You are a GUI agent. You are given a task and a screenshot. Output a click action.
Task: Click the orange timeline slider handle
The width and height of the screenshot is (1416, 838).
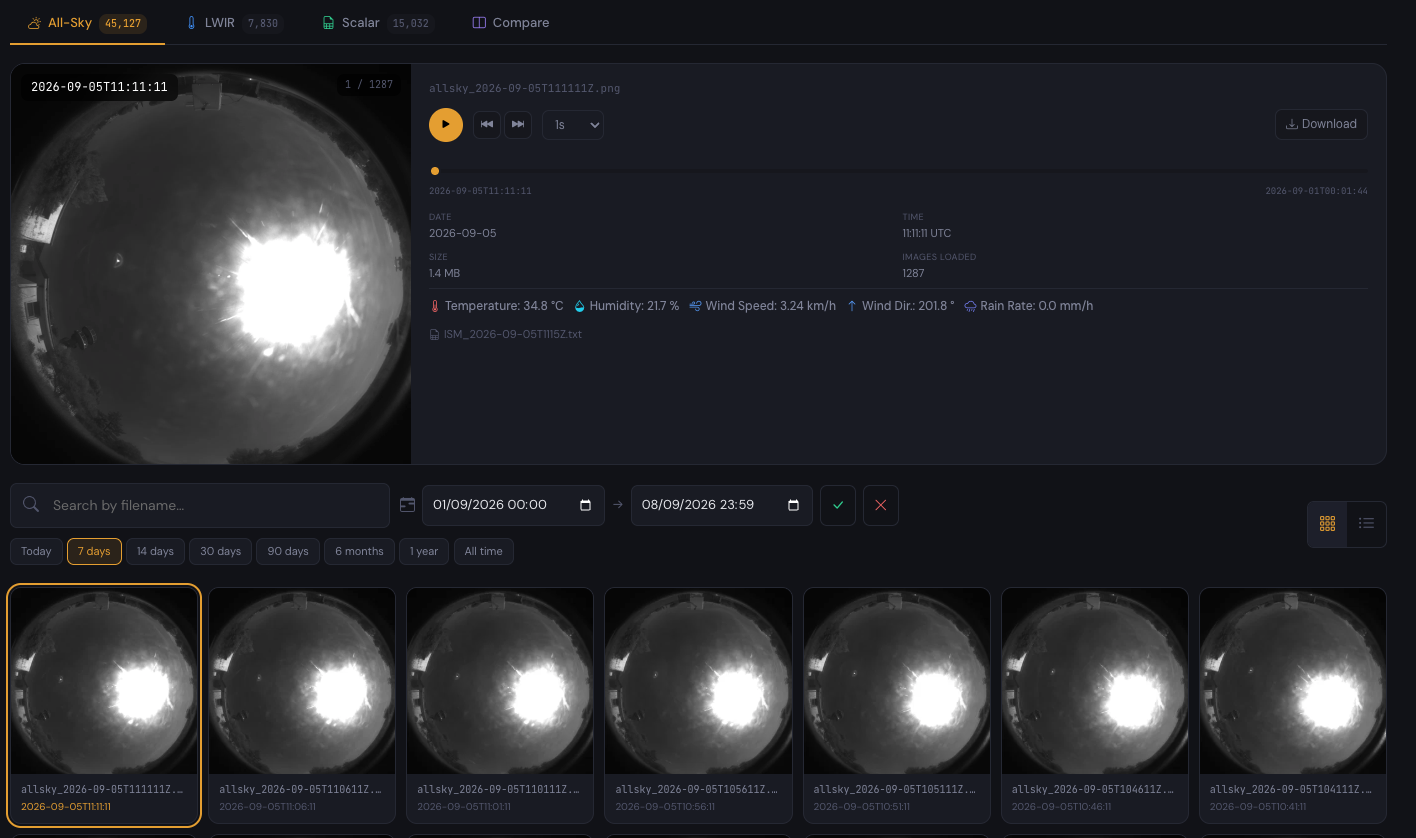click(x=434, y=171)
